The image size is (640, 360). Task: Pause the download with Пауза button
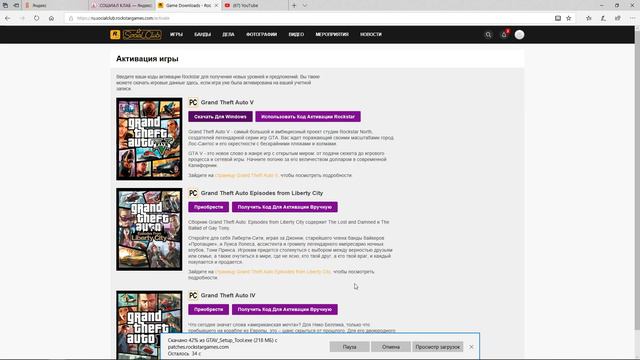[x=349, y=347]
